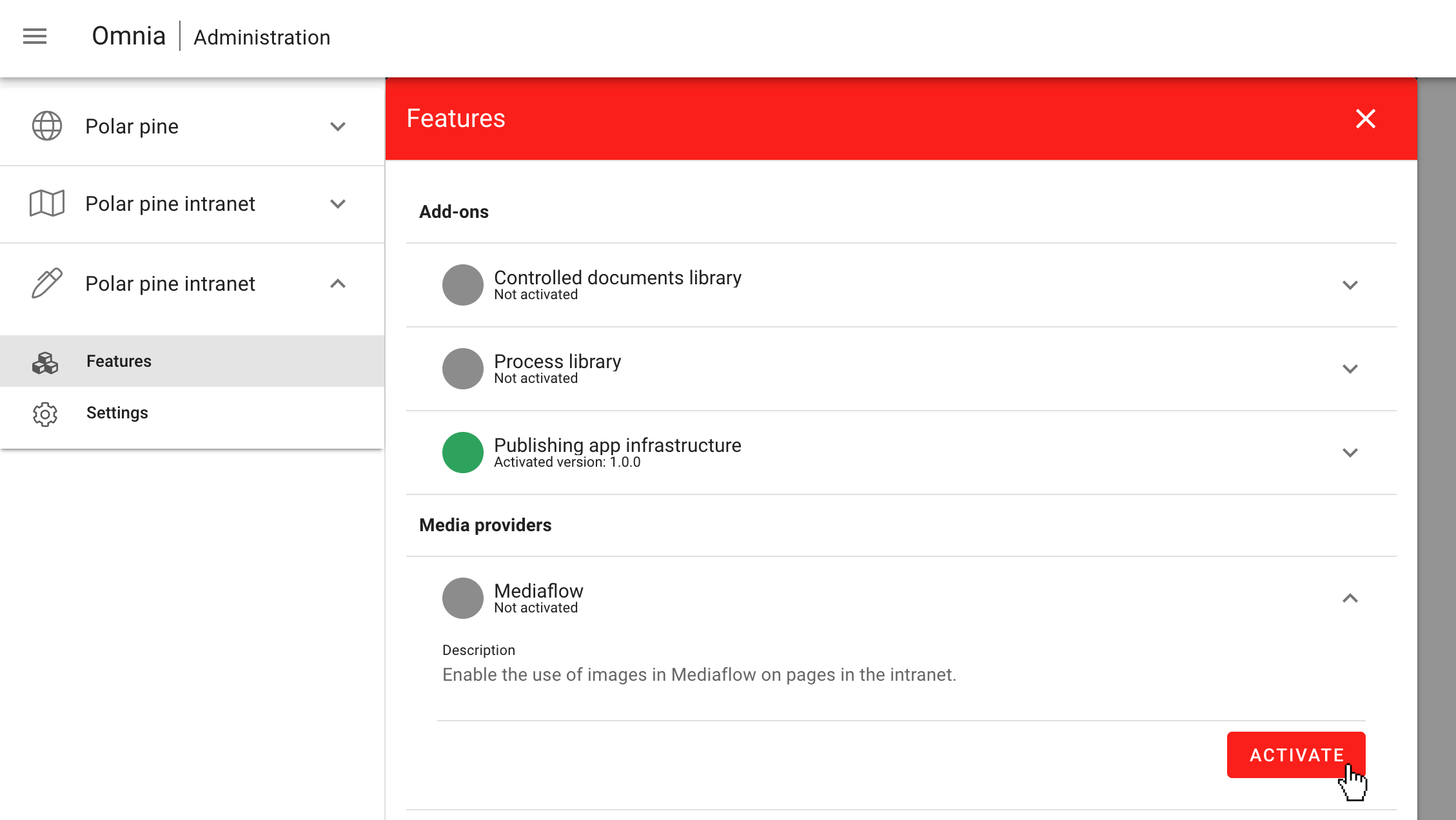1456x820 pixels.
Task: Click the map icon beside Polar pine intranet
Action: [x=47, y=203]
